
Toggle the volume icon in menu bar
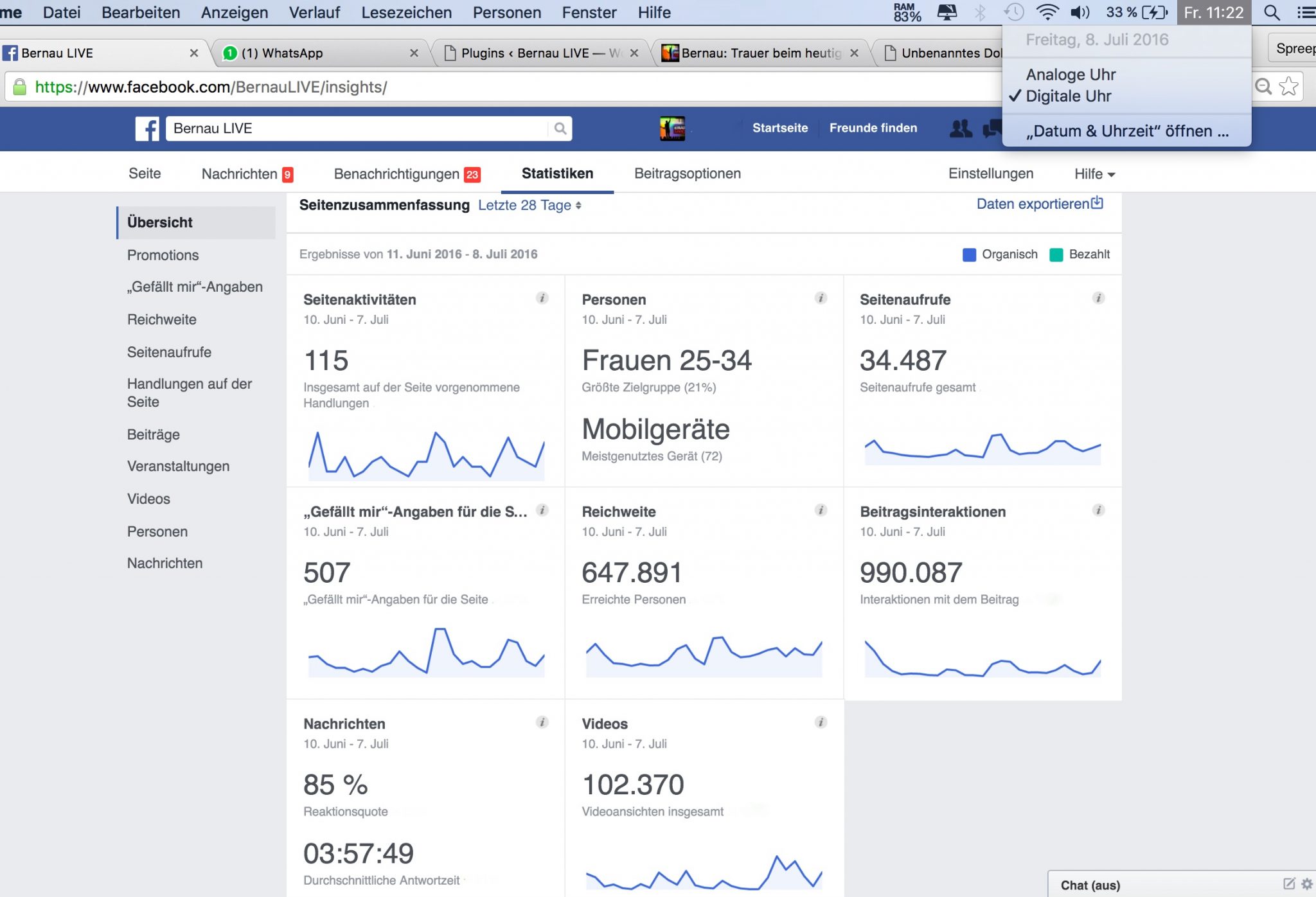point(1080,13)
